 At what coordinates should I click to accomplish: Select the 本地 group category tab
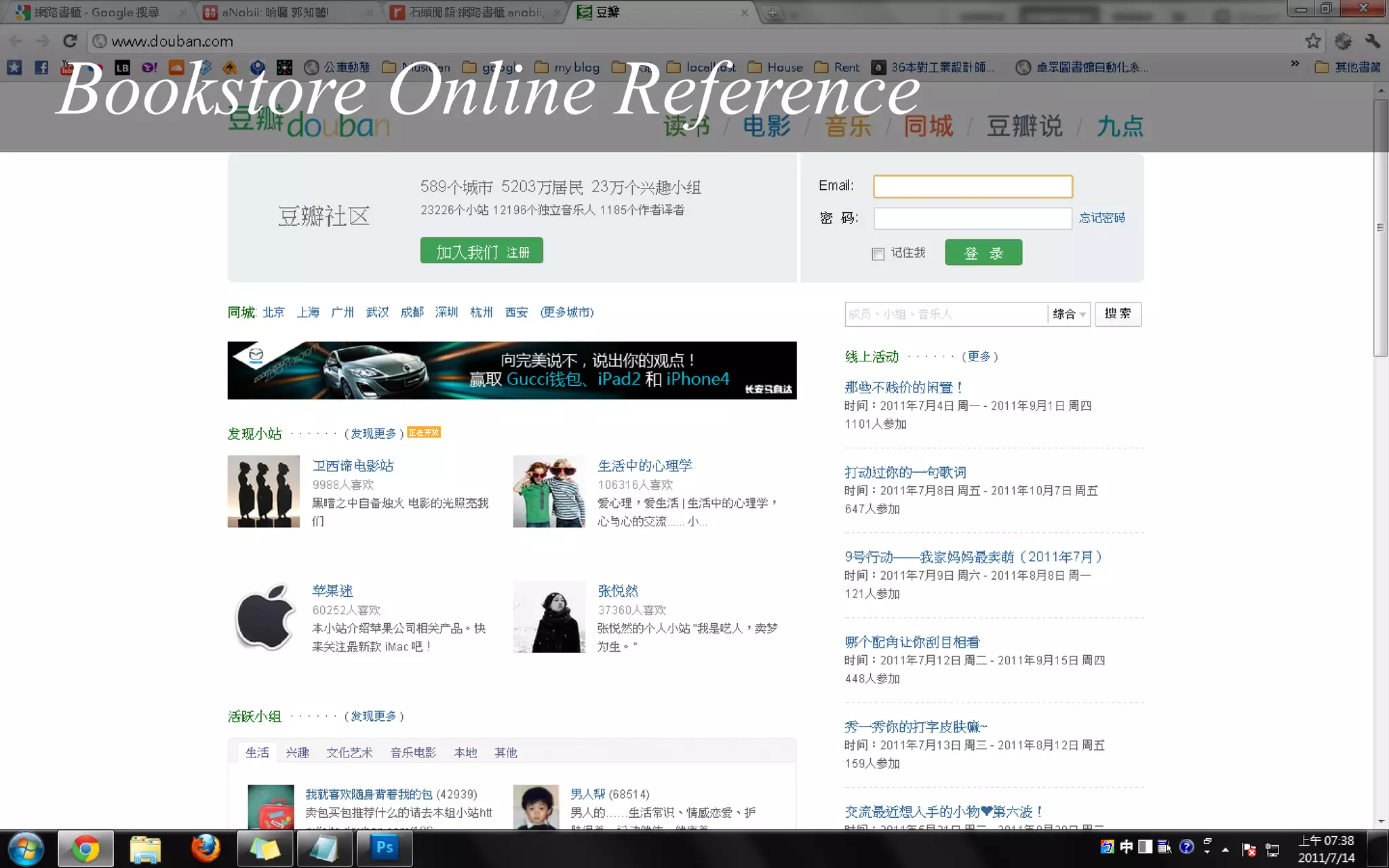(x=465, y=753)
